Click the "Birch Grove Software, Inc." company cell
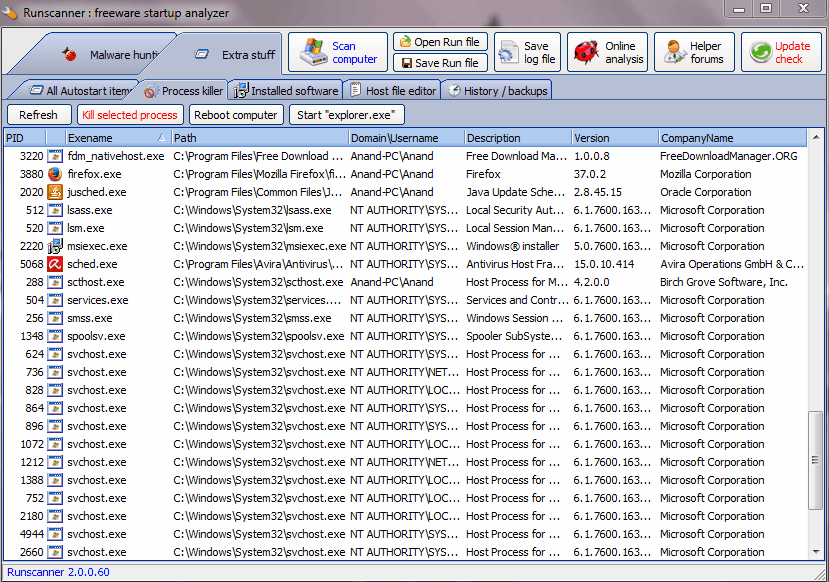This screenshot has height=582, width=829. pos(724,282)
